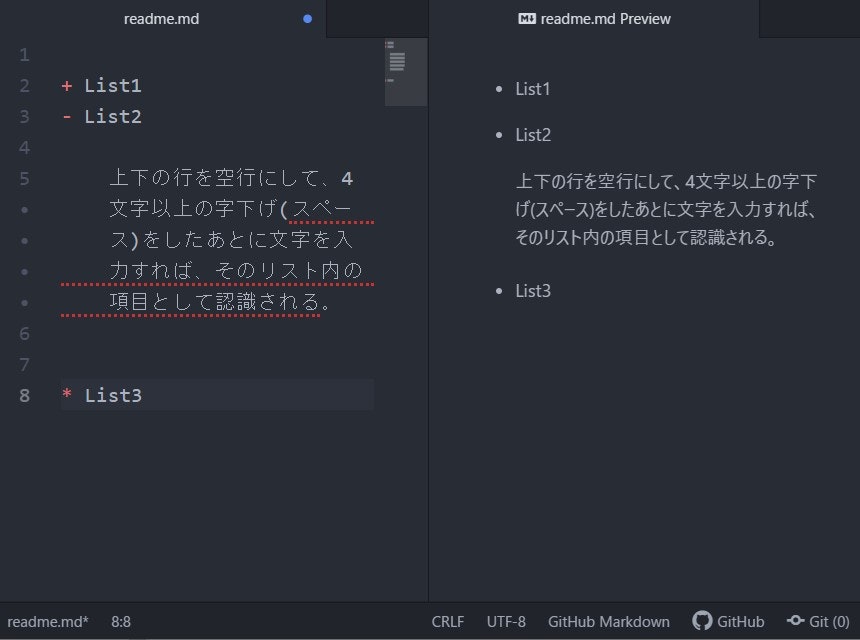Click the wrap indicator dot beside line 5

(x=25, y=209)
